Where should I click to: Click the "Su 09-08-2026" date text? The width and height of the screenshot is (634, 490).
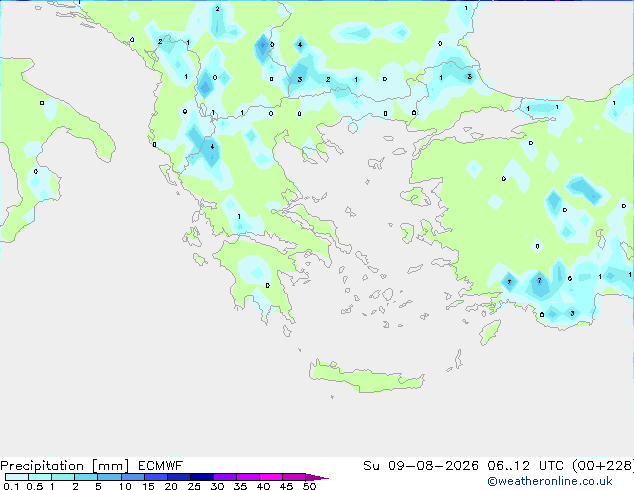pyautogui.click(x=421, y=465)
